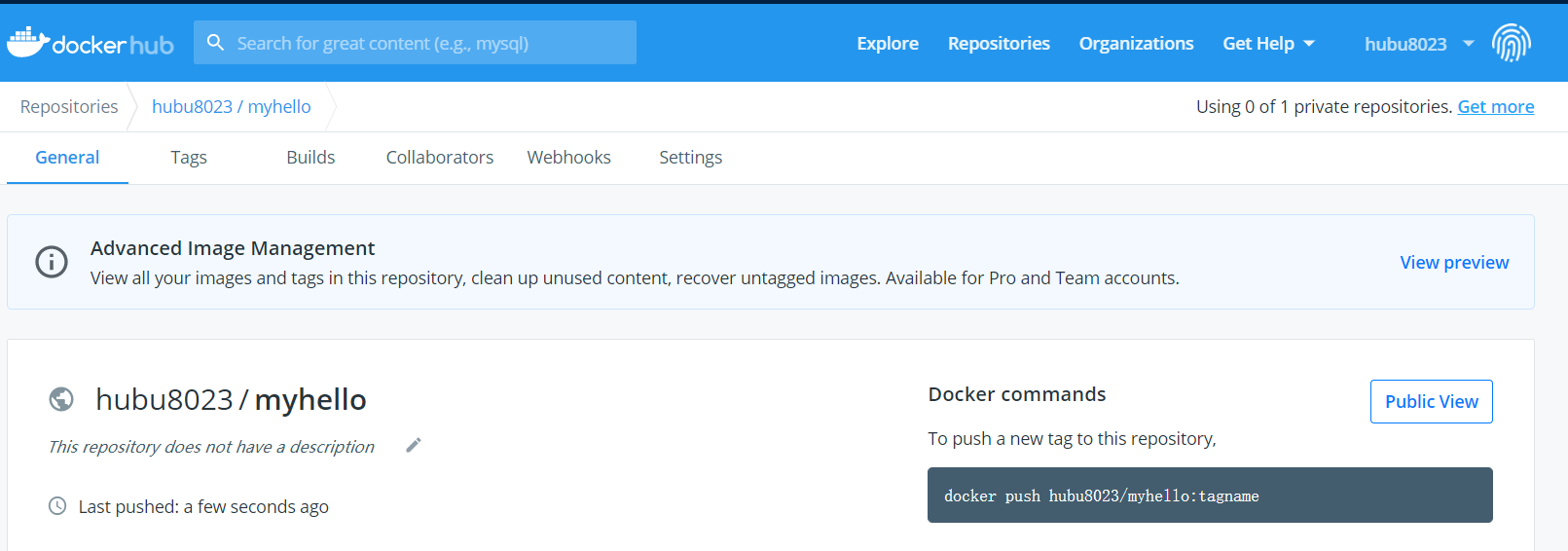The width and height of the screenshot is (1568, 551).
Task: Click the Repositories breadcrumb link
Action: [x=69, y=107]
